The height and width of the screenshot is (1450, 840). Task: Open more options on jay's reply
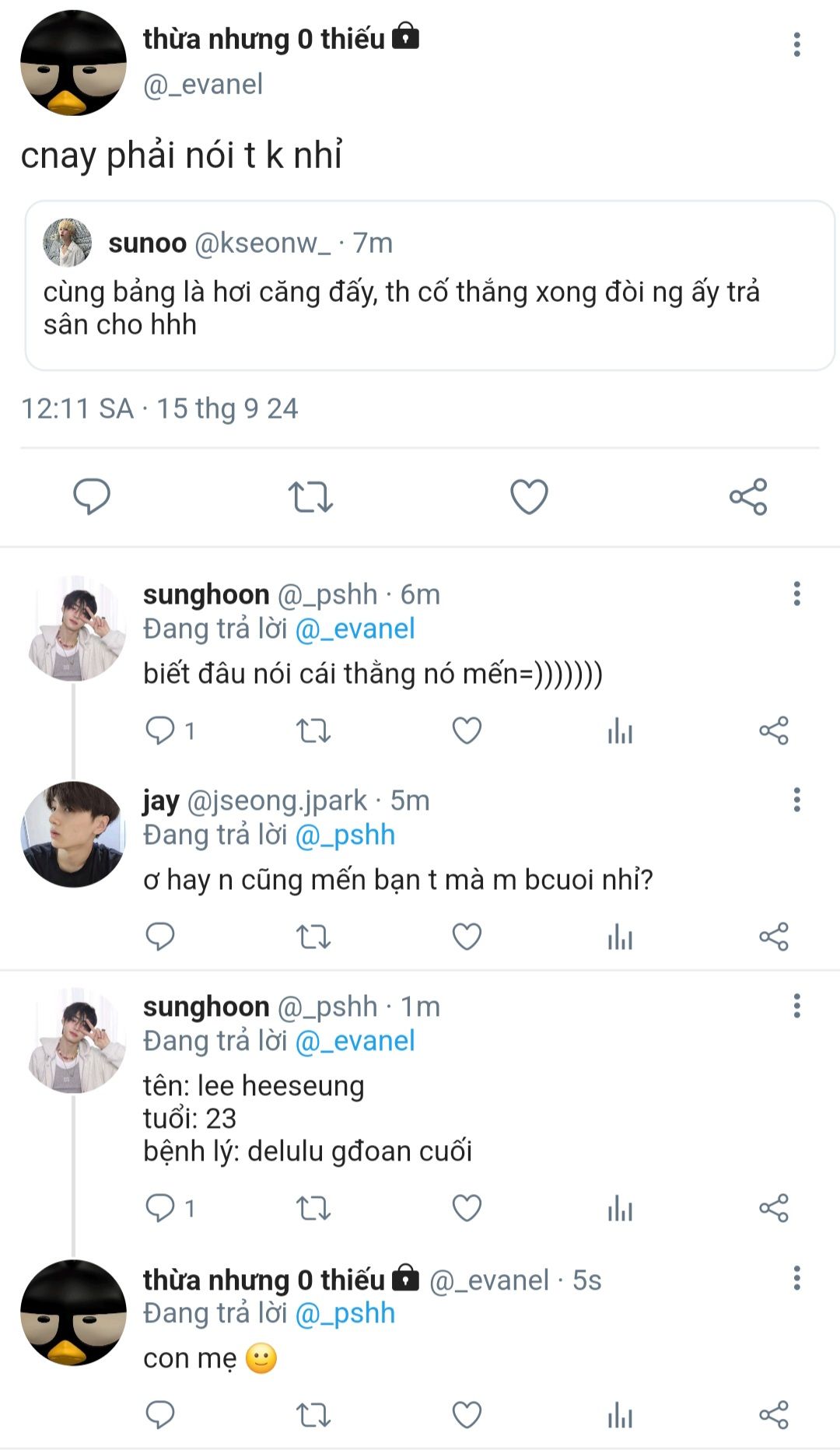point(796,800)
